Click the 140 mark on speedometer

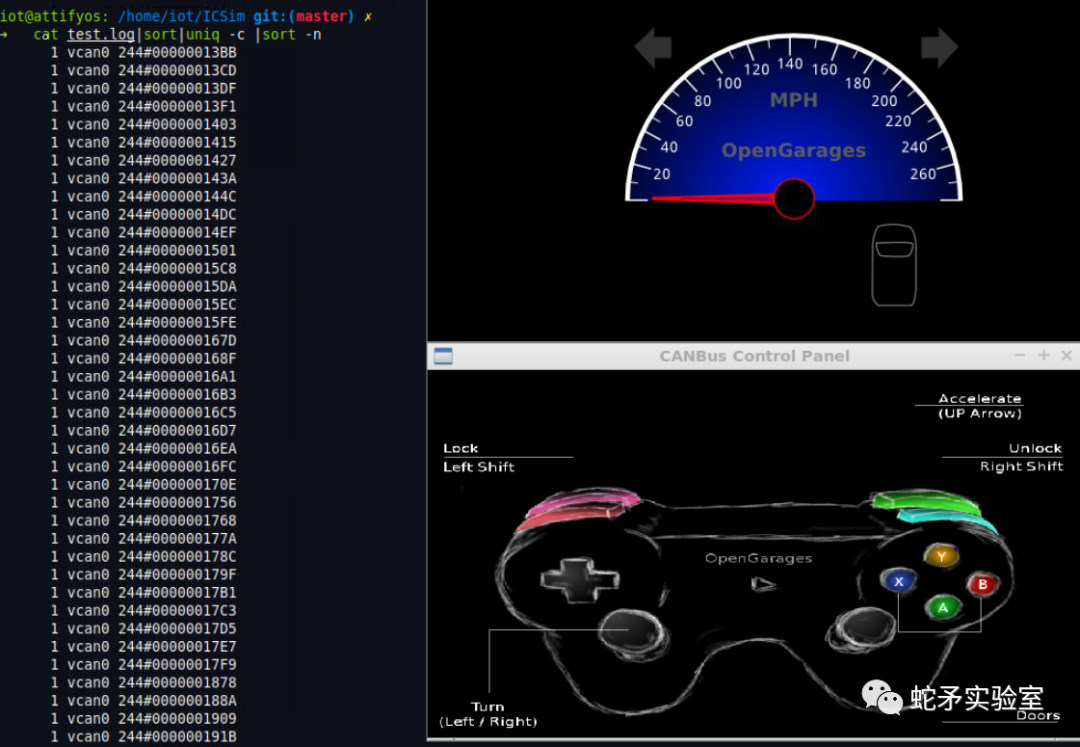click(x=790, y=64)
